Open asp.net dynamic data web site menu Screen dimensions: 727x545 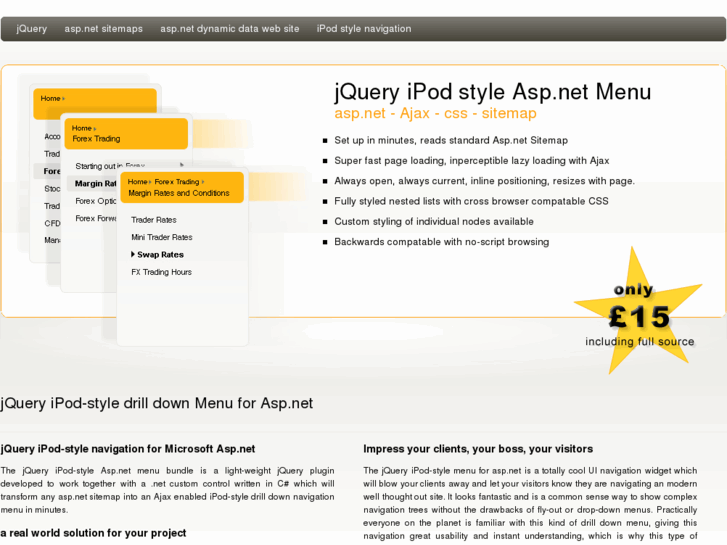(230, 29)
